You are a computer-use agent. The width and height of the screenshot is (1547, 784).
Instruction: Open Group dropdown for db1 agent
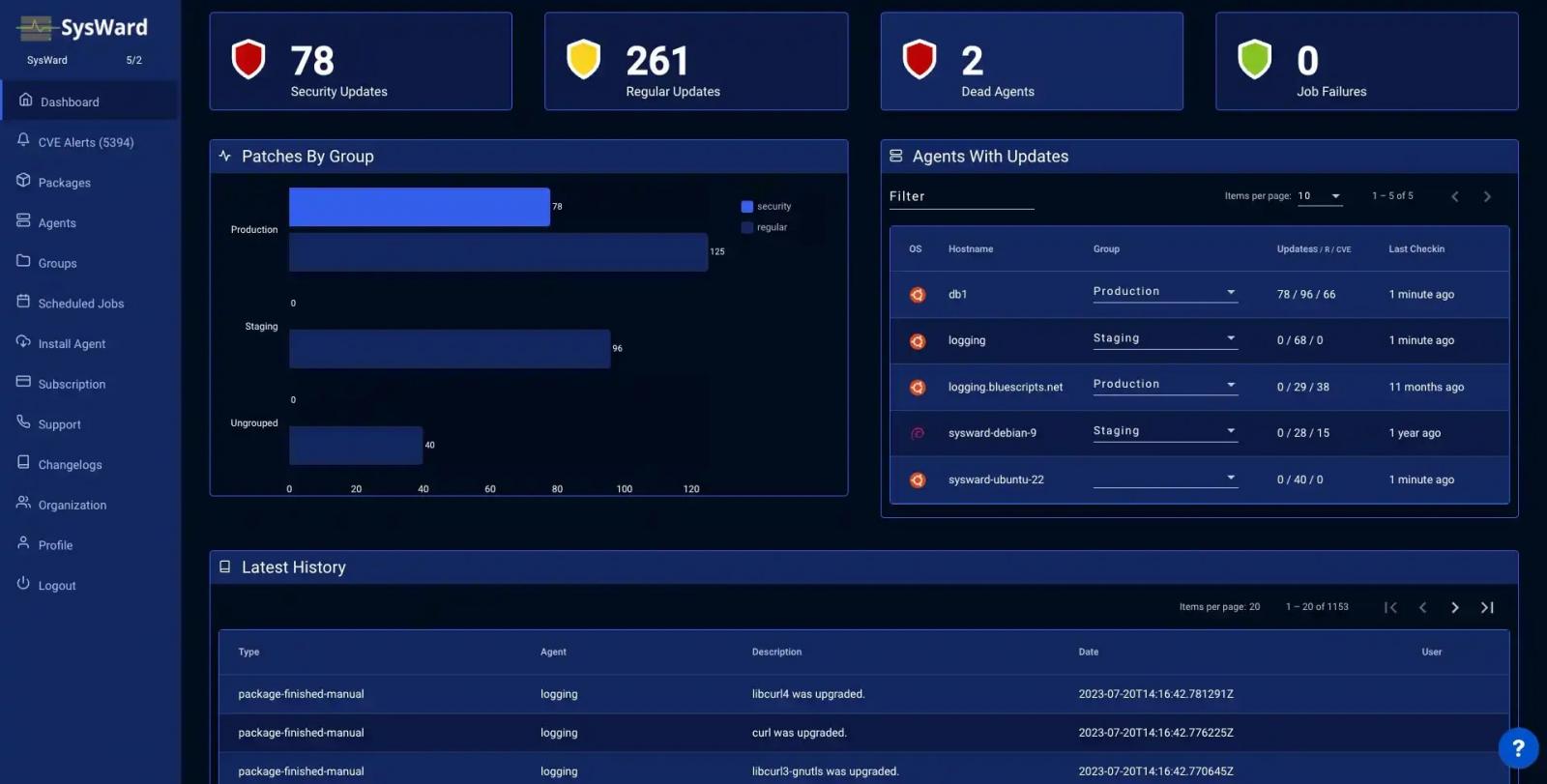click(1164, 292)
